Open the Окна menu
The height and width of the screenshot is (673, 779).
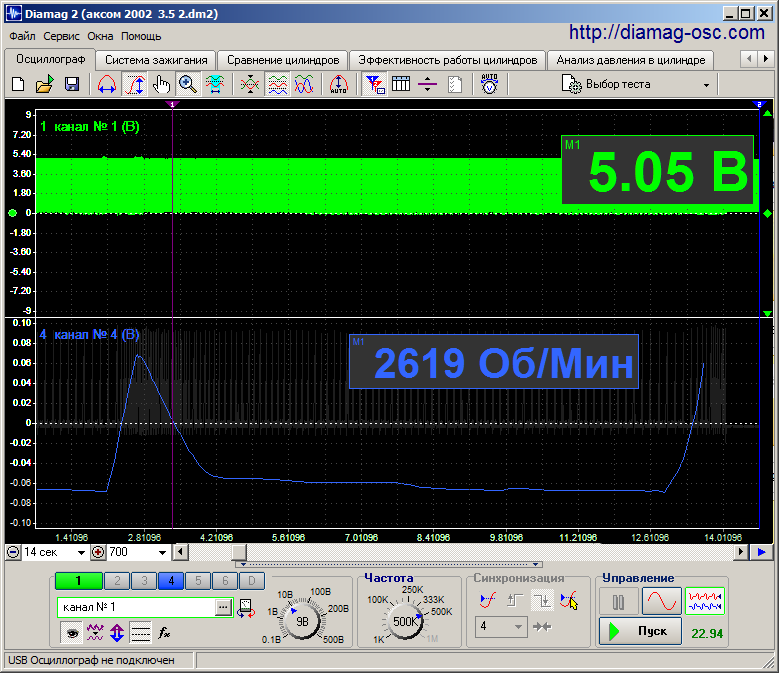pyautogui.click(x=100, y=36)
